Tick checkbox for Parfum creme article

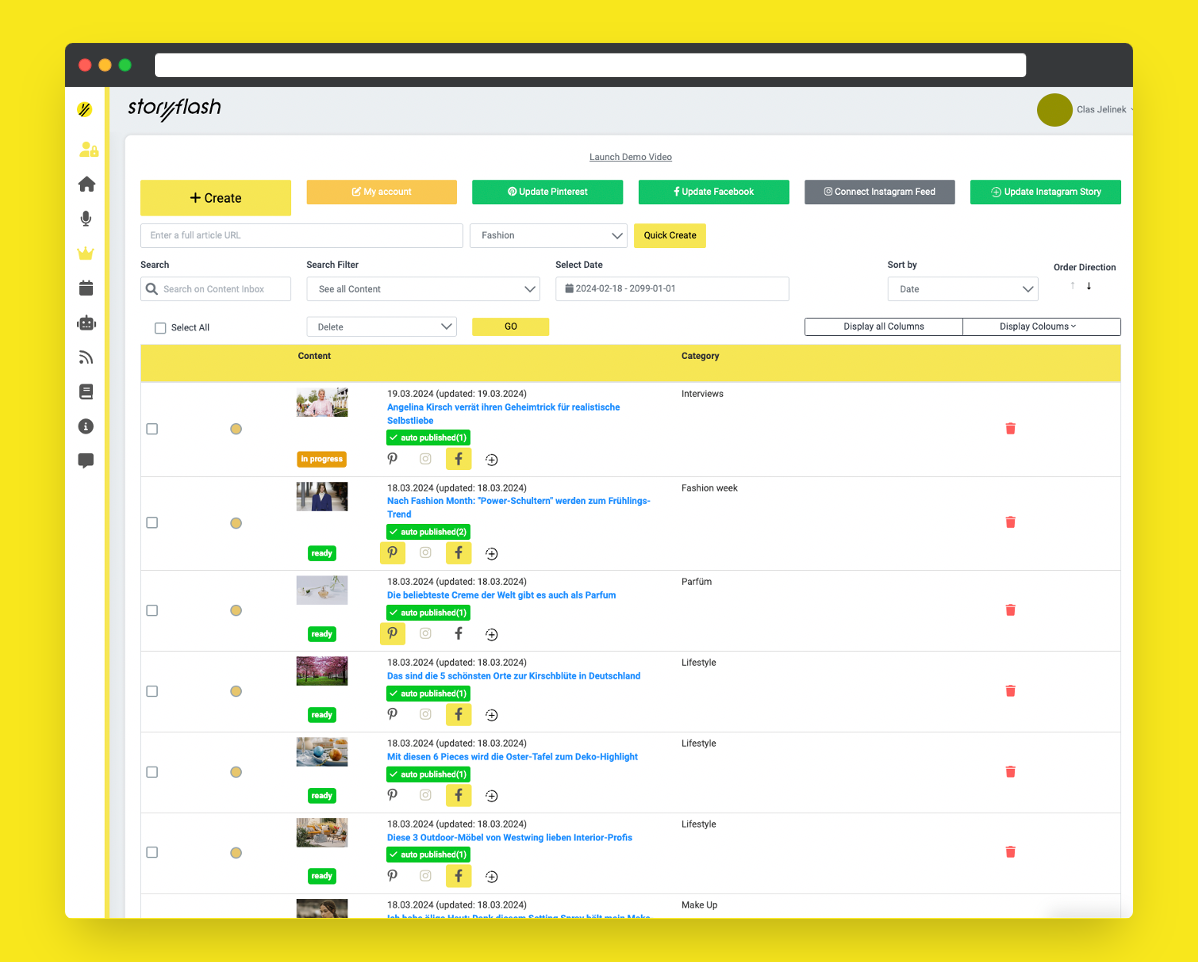[152, 611]
